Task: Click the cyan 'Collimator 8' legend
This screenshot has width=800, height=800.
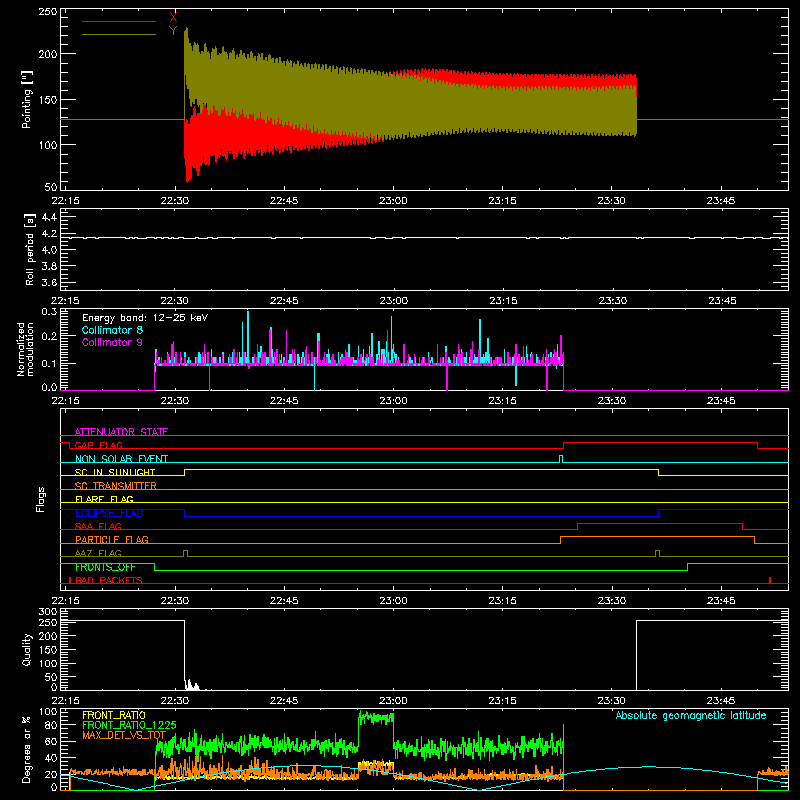Action: [x=112, y=330]
